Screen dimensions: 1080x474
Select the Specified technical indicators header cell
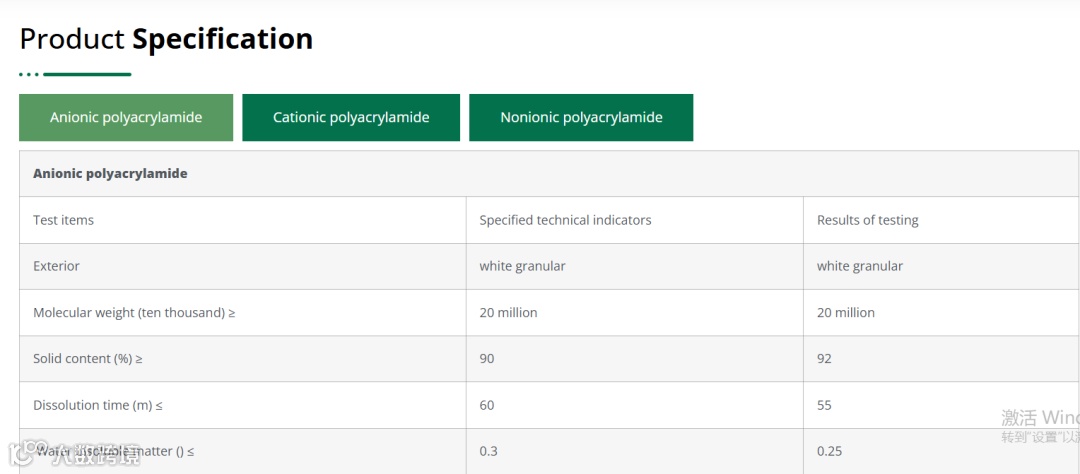click(565, 220)
